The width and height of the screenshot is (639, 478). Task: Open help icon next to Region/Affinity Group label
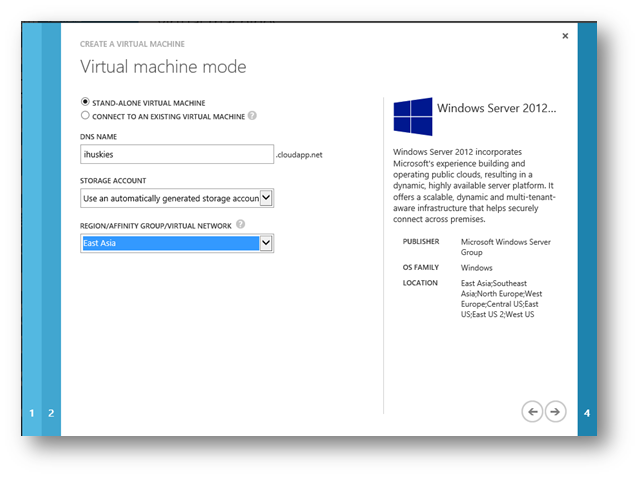pos(241,224)
